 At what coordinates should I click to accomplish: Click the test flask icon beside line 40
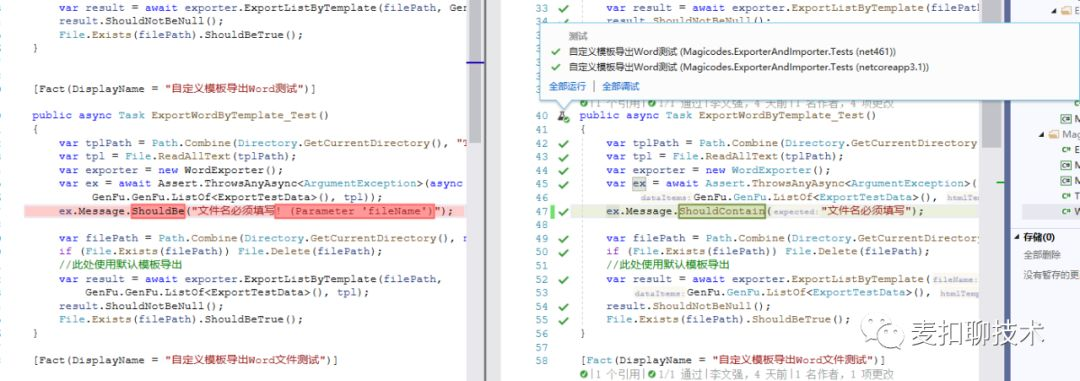click(x=563, y=116)
